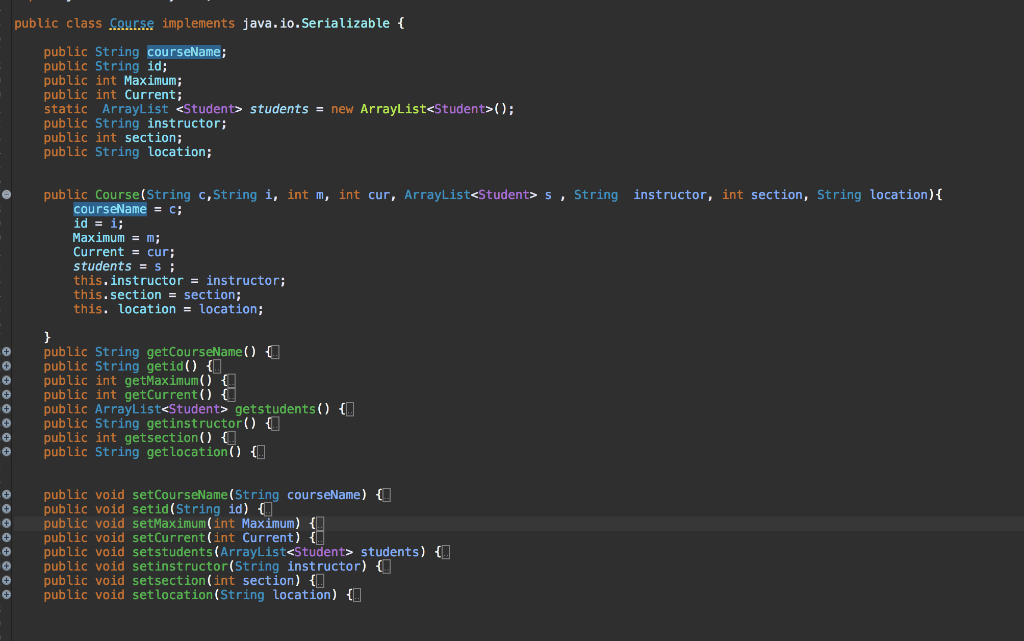
Task: Click the folded-body box after getCourseName()
Action: pyautogui.click(x=275, y=352)
